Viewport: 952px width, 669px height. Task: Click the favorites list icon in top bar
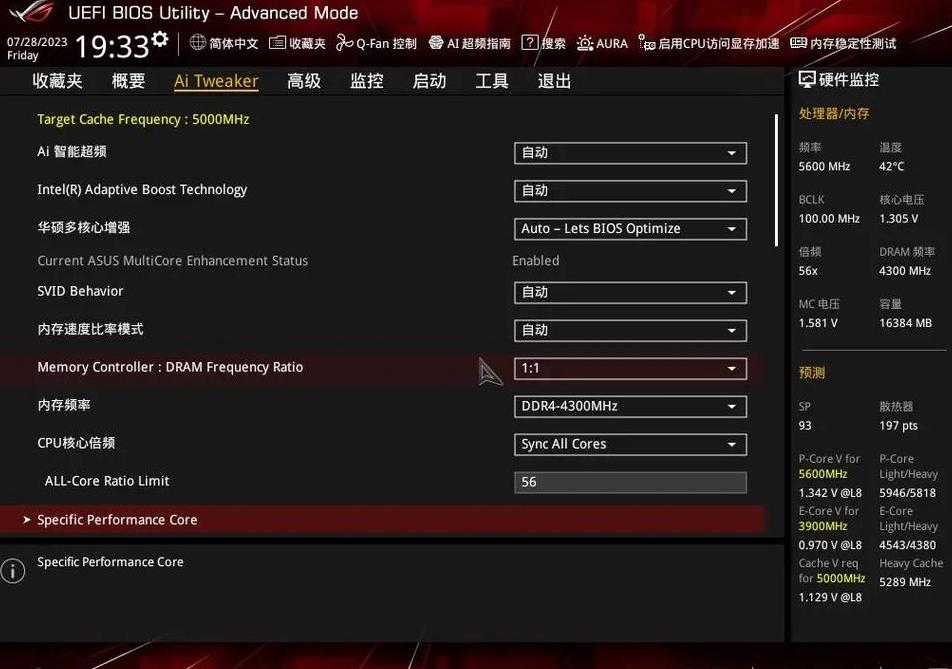[277, 42]
